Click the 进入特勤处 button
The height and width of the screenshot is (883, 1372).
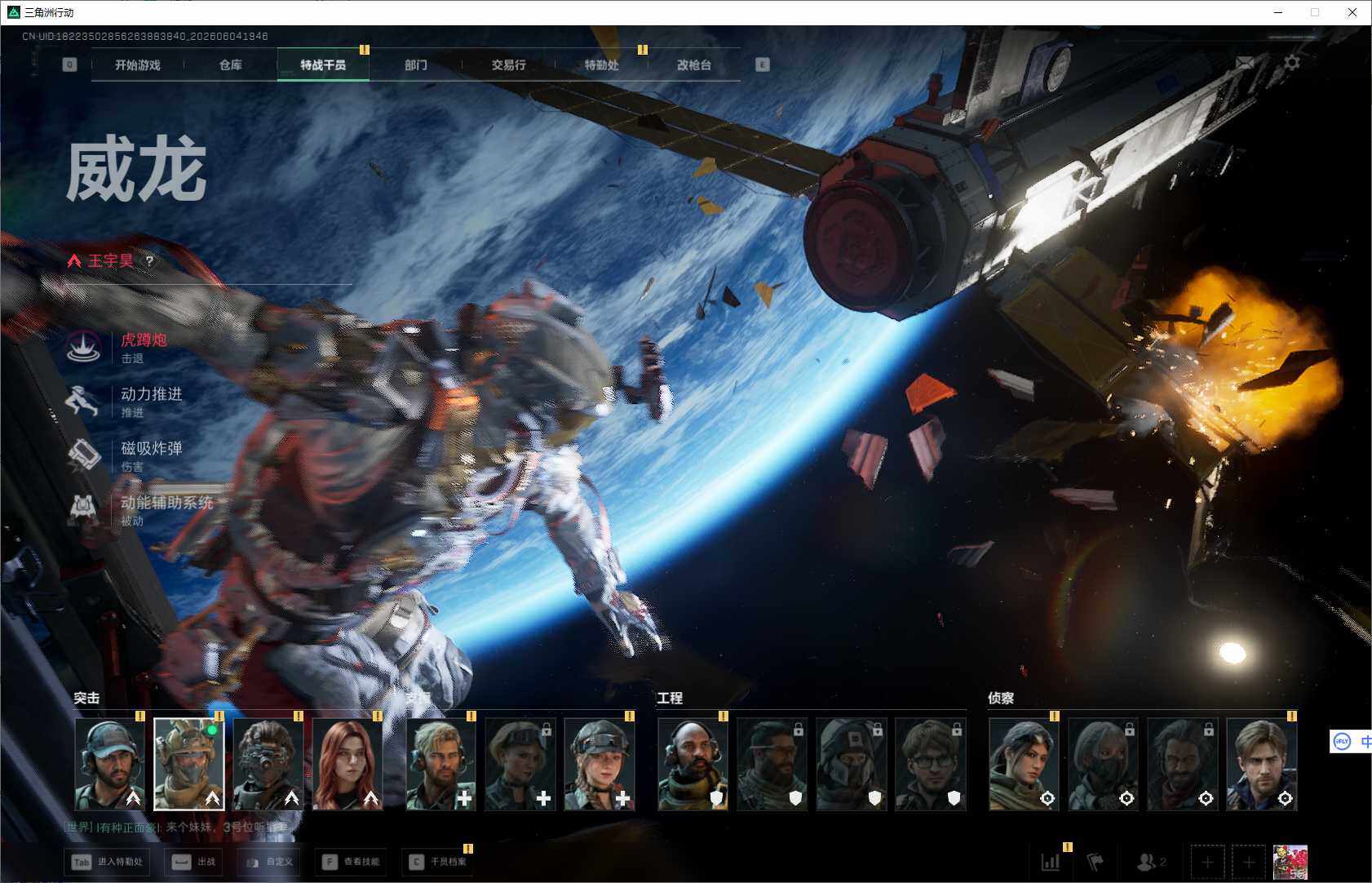[x=108, y=862]
